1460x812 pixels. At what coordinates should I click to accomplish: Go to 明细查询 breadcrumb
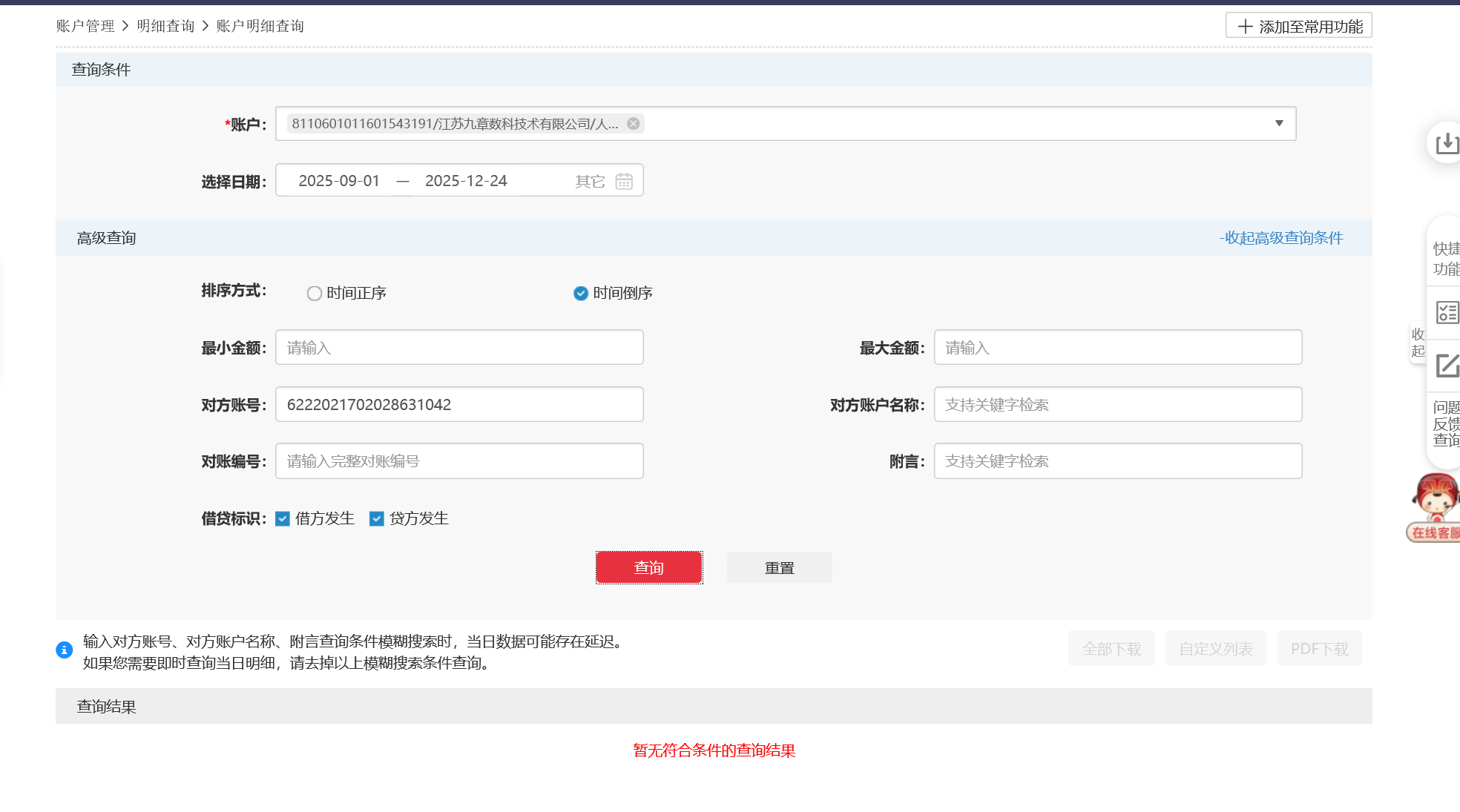pyautogui.click(x=165, y=26)
